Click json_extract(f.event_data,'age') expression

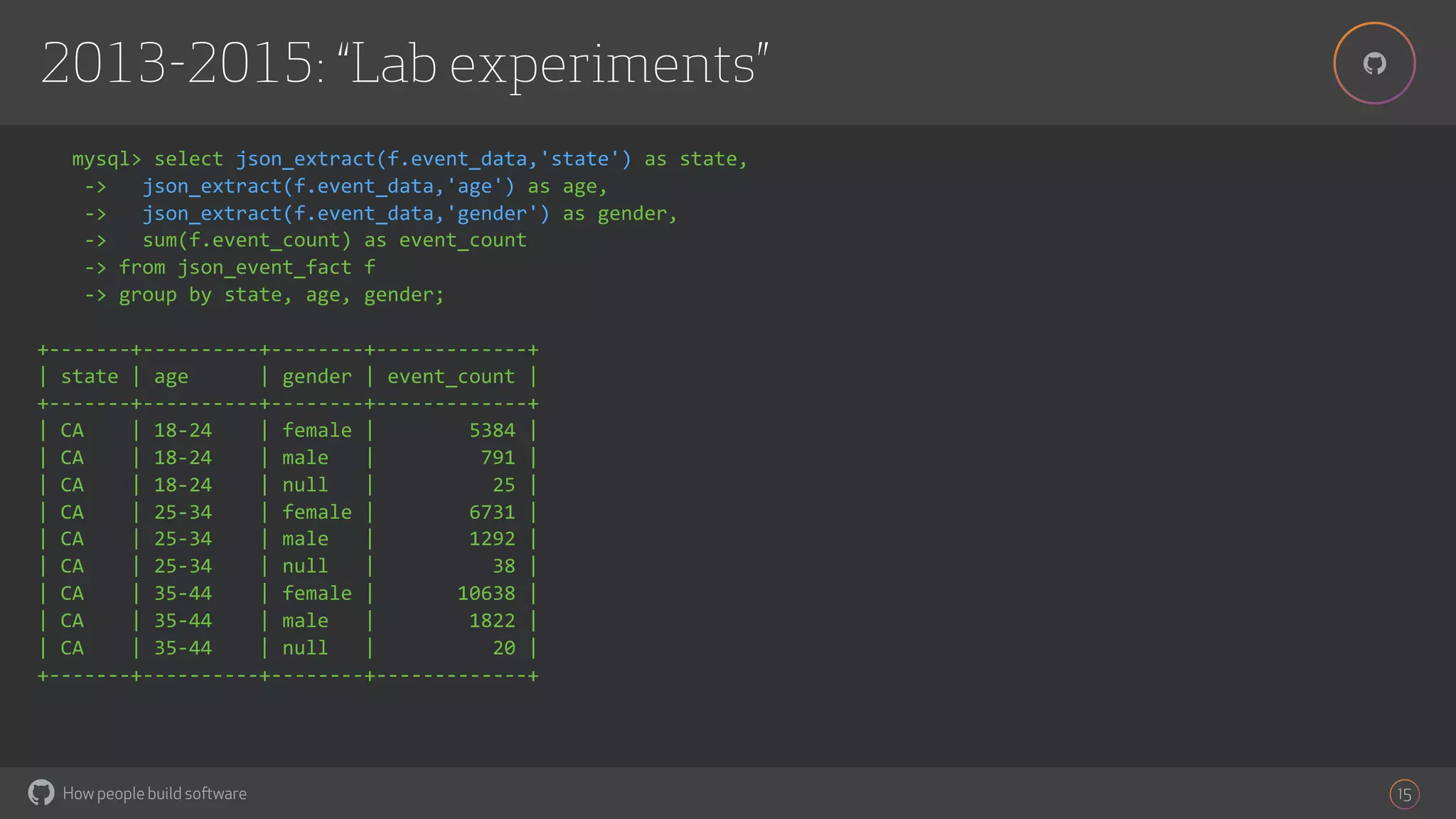tap(328, 186)
